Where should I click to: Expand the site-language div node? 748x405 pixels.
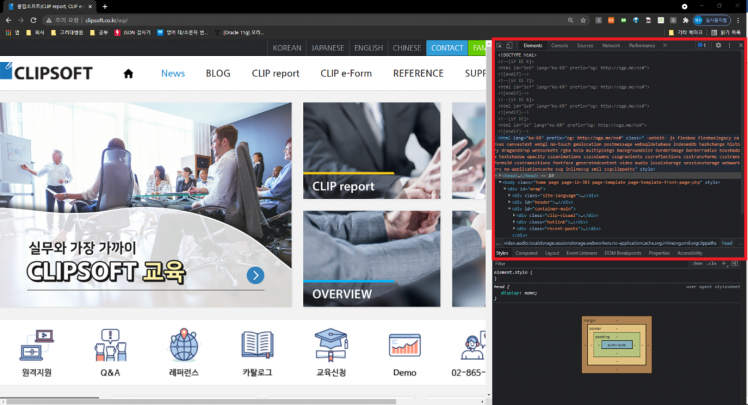[x=509, y=196]
